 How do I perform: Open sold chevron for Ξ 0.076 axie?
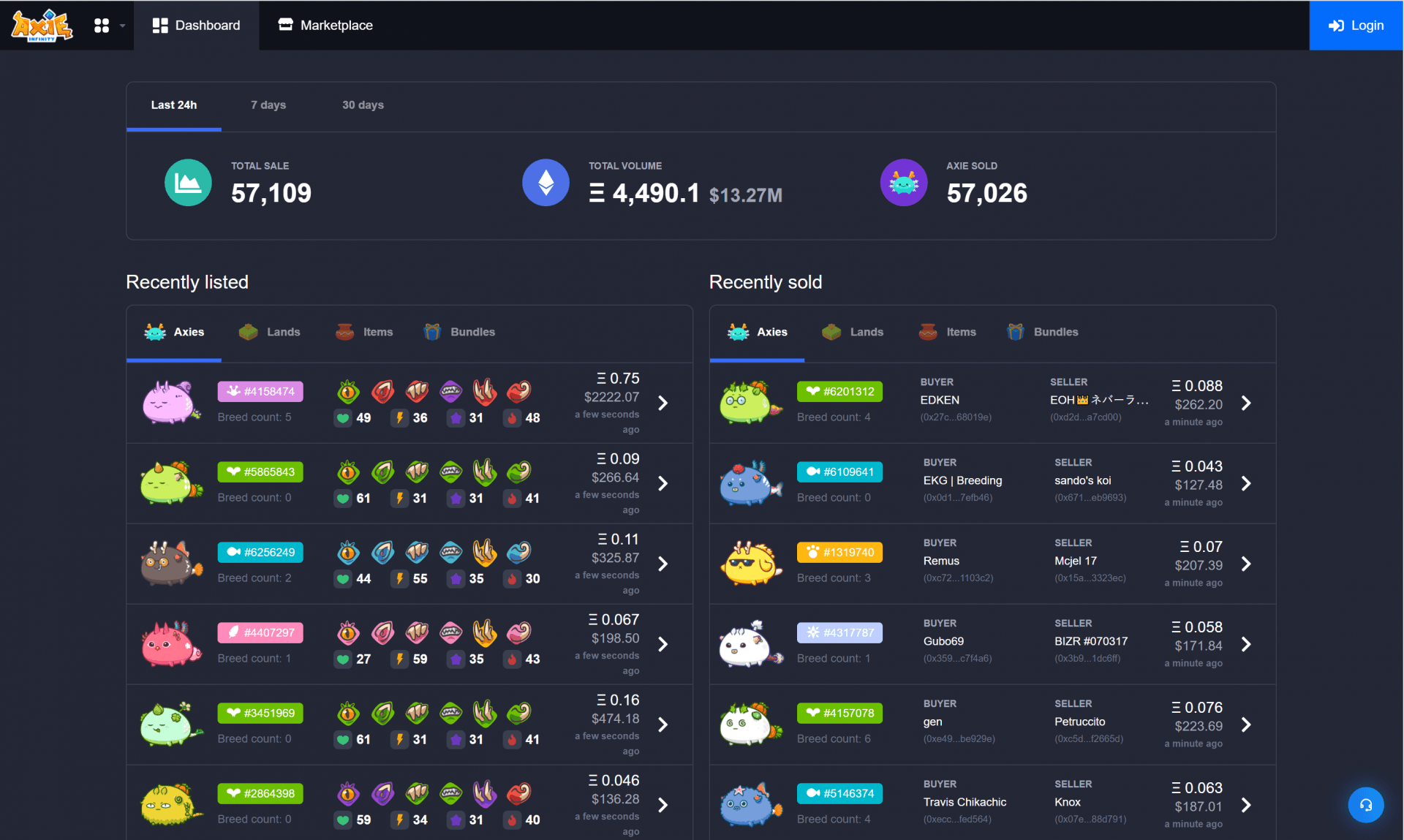[1246, 725]
